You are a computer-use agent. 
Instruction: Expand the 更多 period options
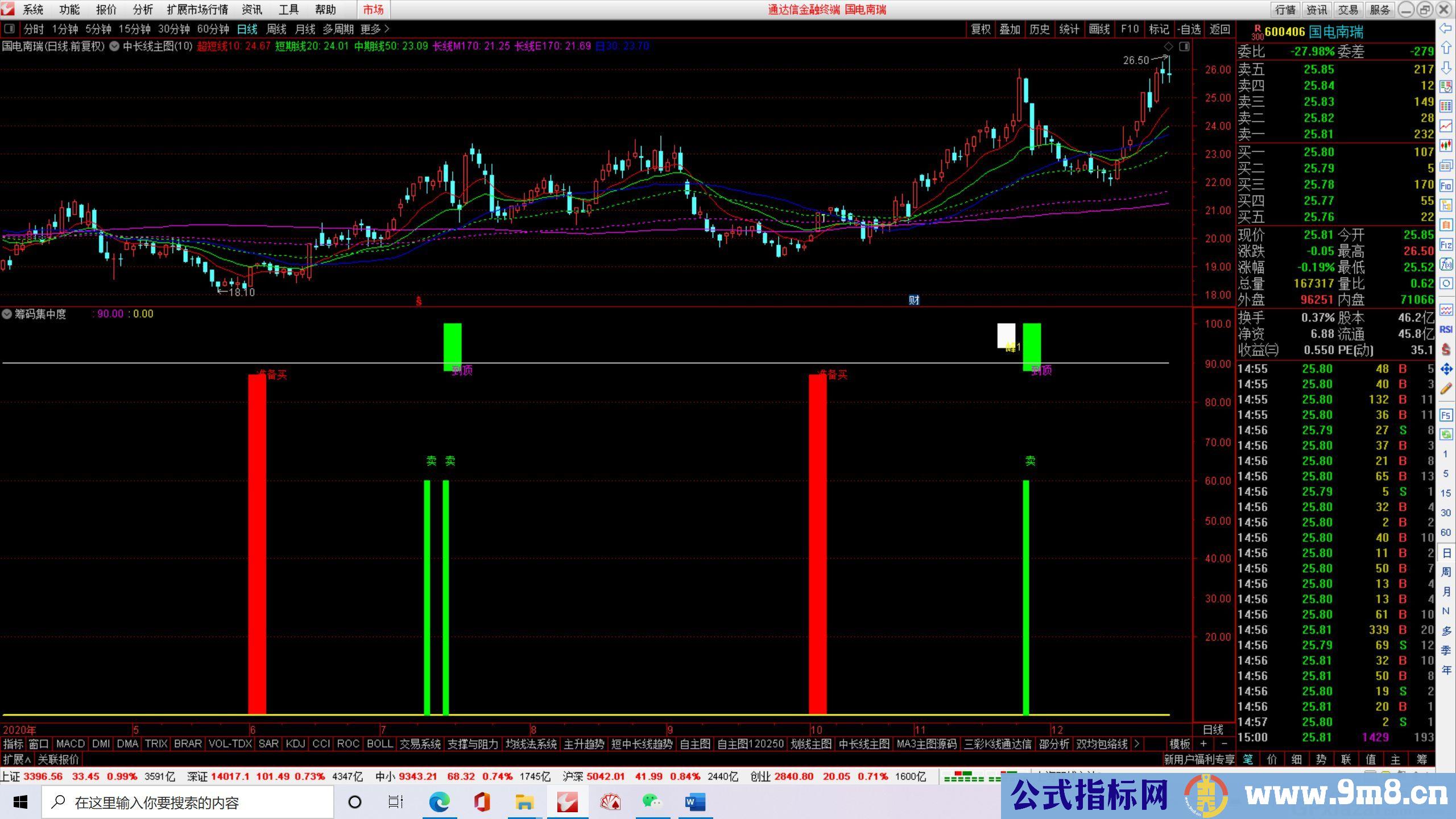pyautogui.click(x=375, y=29)
